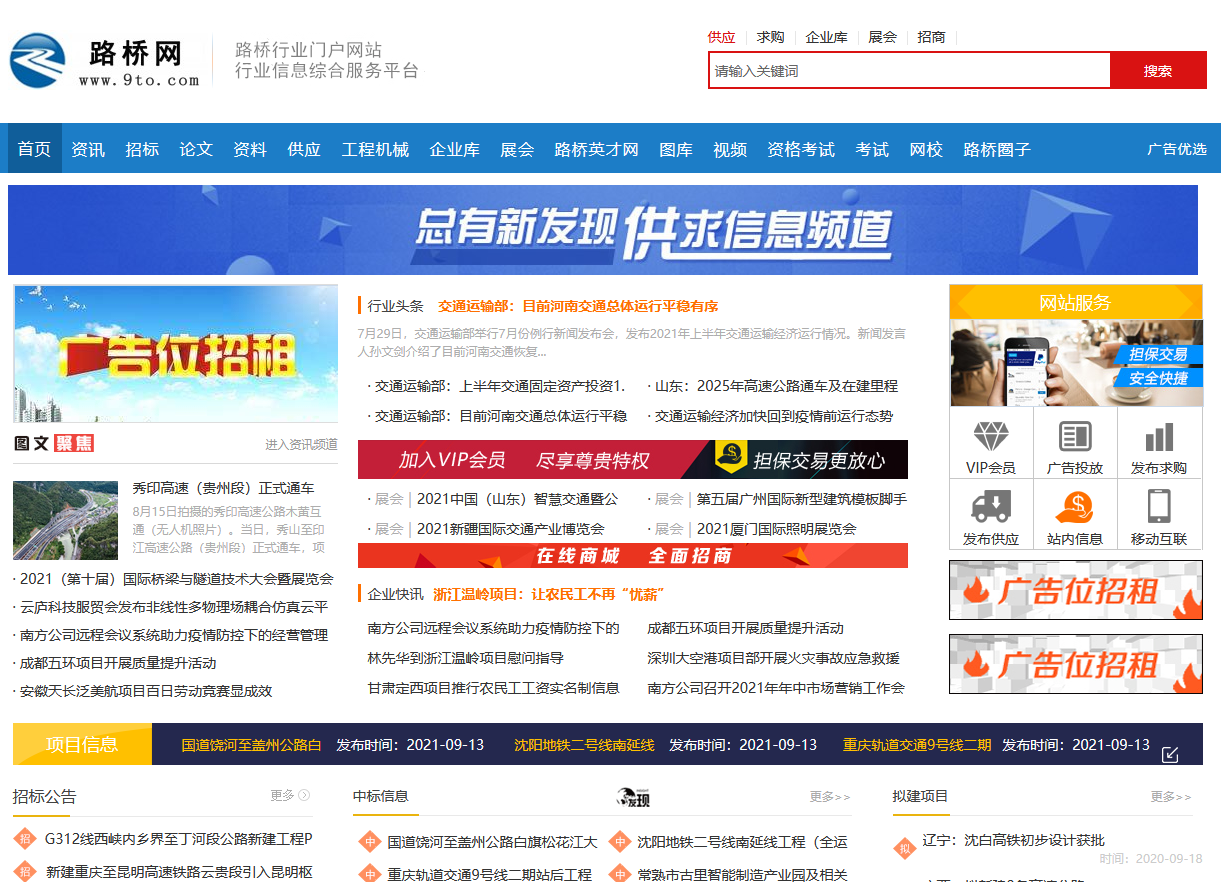Click the keyword search input field
Screen dimensions: 1221x882
(909, 71)
